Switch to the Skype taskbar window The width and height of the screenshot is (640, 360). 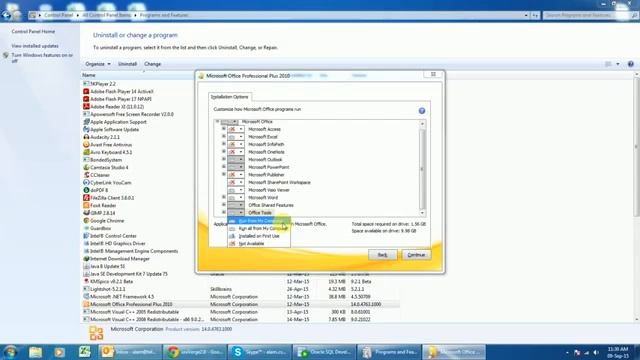[x=260, y=352]
